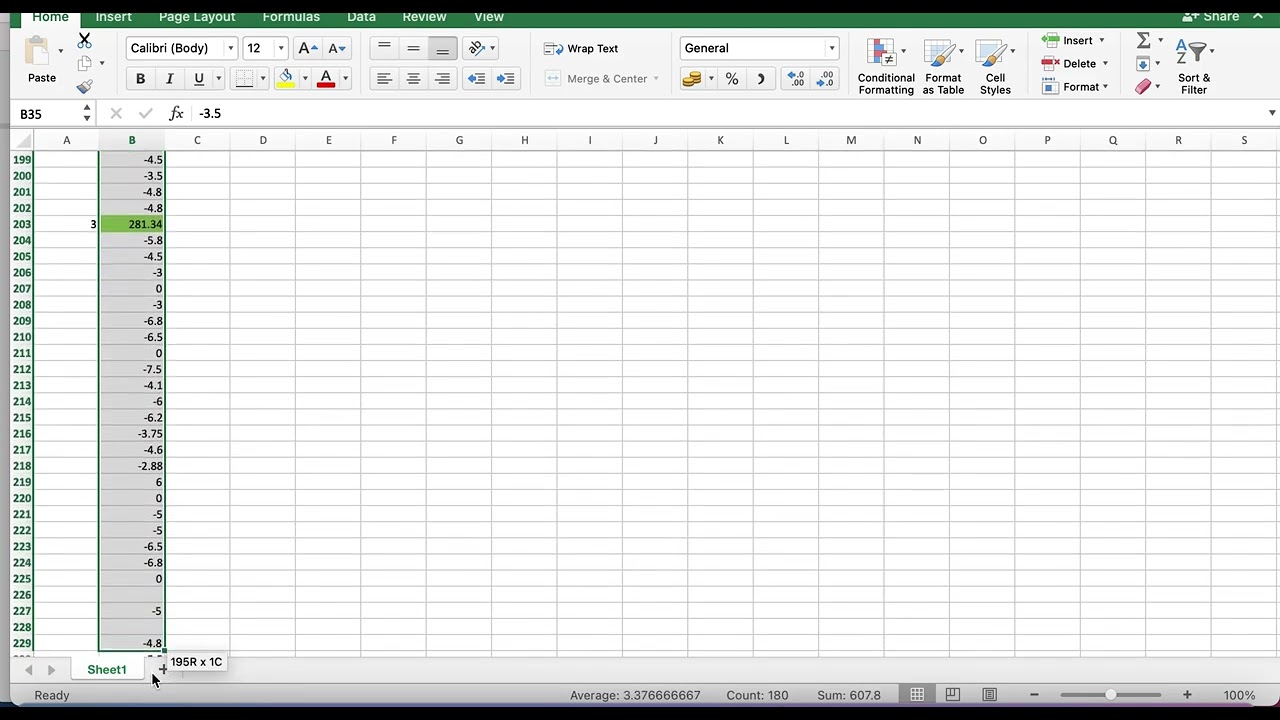The image size is (1280, 720).
Task: Open the Merge & Center dropdown arrow
Action: click(656, 79)
